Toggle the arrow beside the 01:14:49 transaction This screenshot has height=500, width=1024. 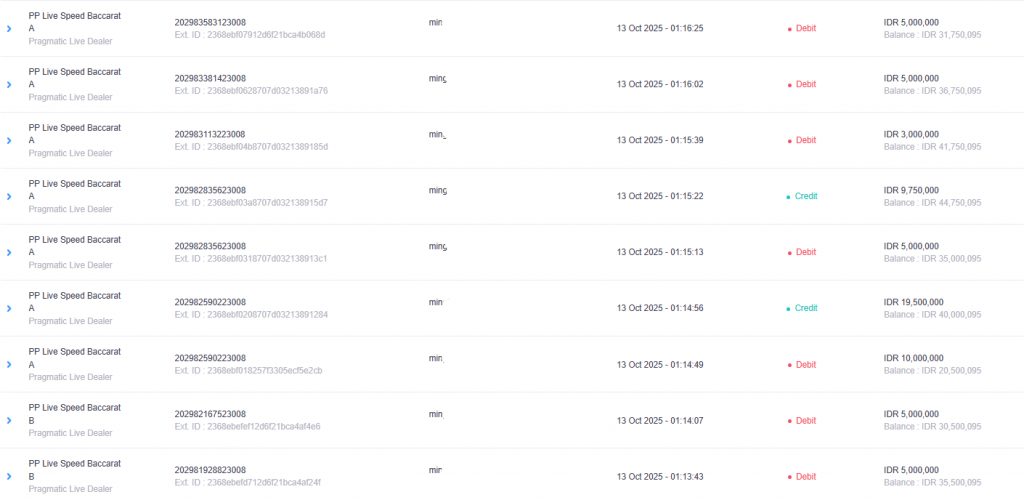[9, 365]
